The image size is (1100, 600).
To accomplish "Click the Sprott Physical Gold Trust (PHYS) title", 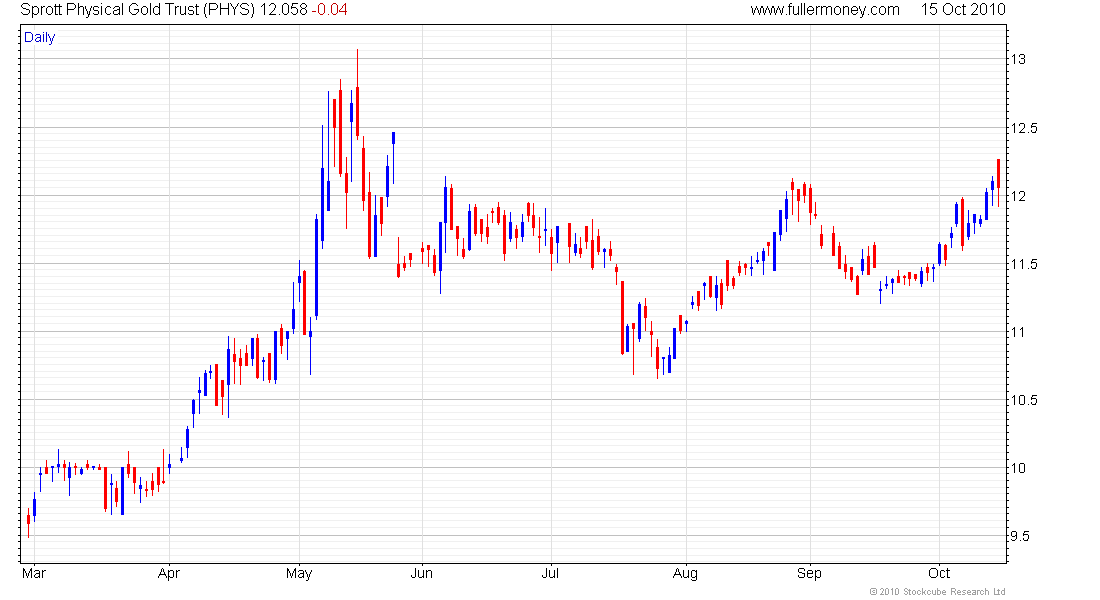I will tap(138, 10).
